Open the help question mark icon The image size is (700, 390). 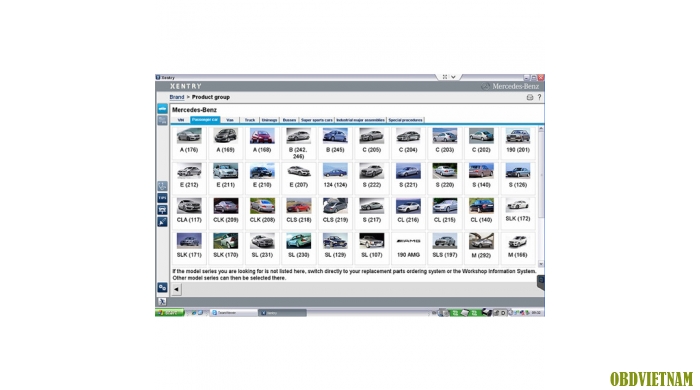pyautogui.click(x=539, y=97)
